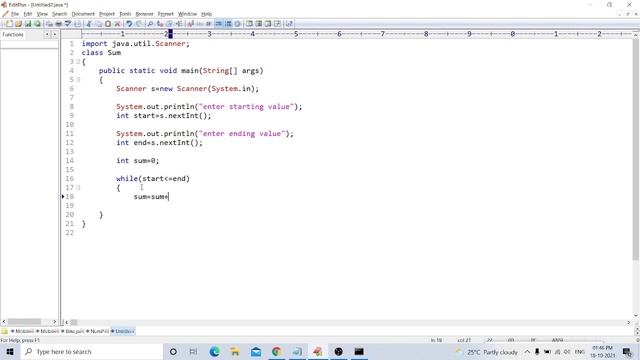Click the Copy toolbar icon

pyautogui.click(x=98, y=24)
